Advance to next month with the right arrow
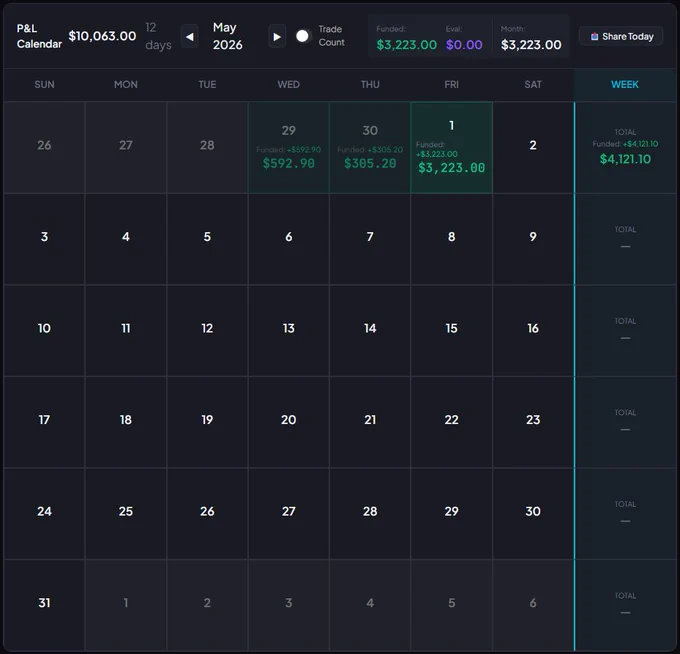 tap(277, 37)
